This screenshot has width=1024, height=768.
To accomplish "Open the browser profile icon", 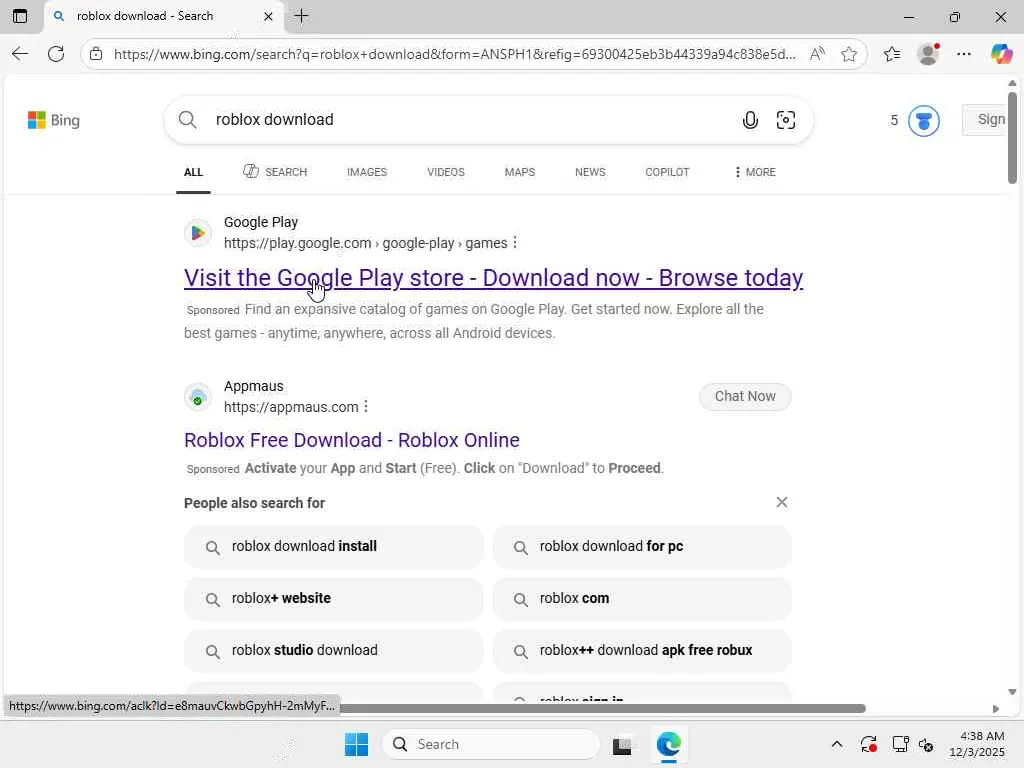I will click(928, 54).
